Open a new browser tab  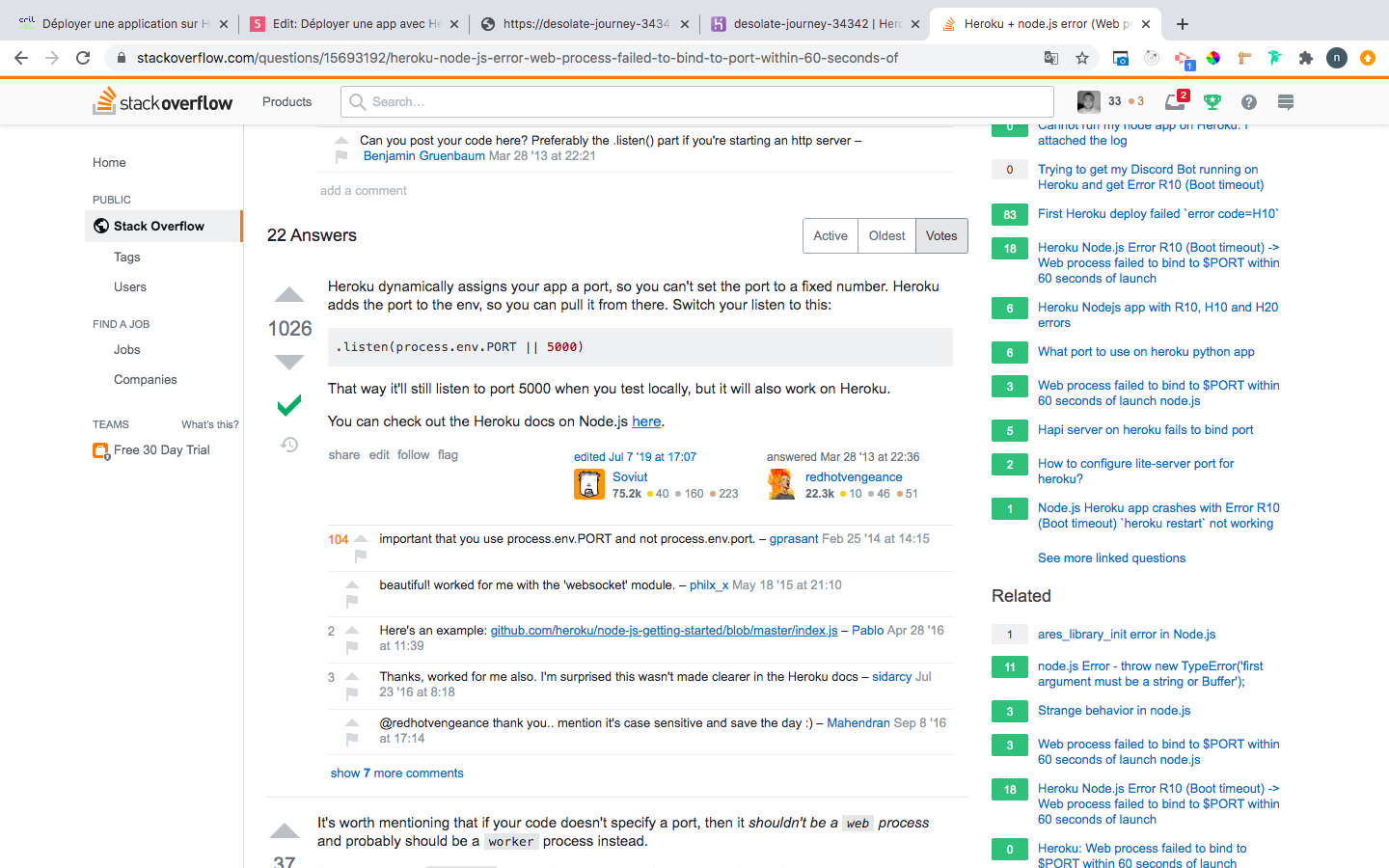[1183, 23]
